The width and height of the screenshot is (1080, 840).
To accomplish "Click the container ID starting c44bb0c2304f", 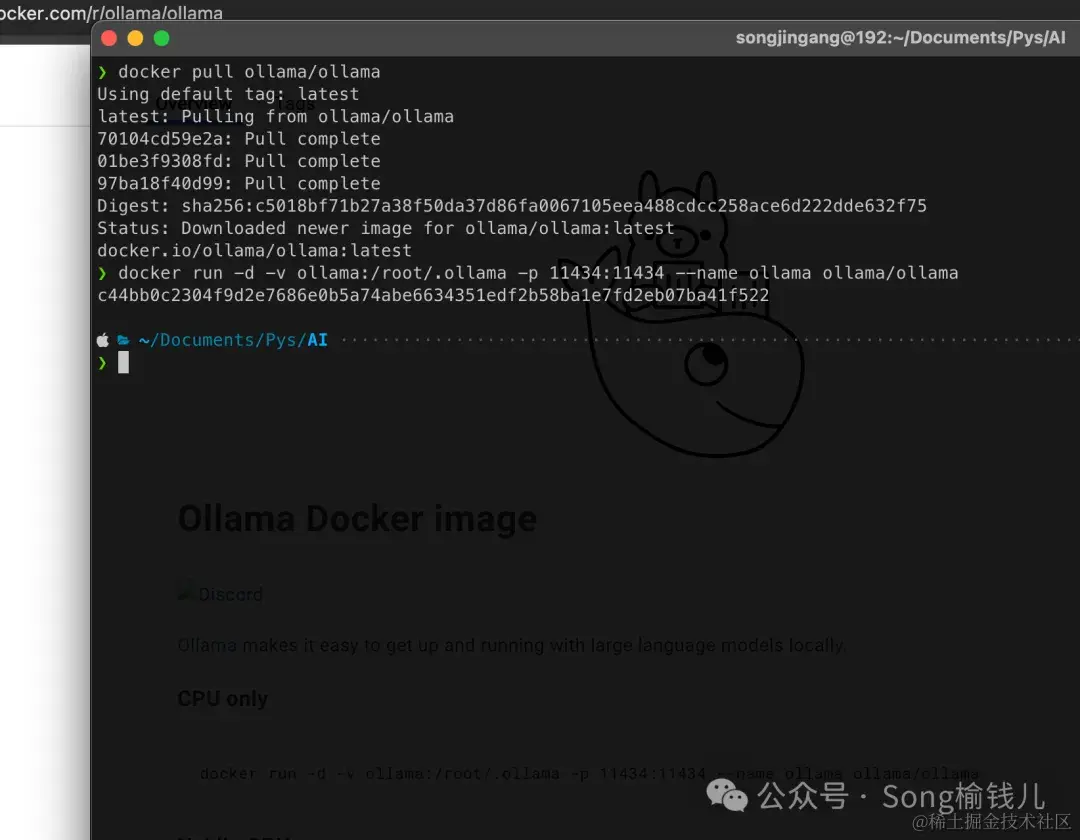I will point(433,295).
